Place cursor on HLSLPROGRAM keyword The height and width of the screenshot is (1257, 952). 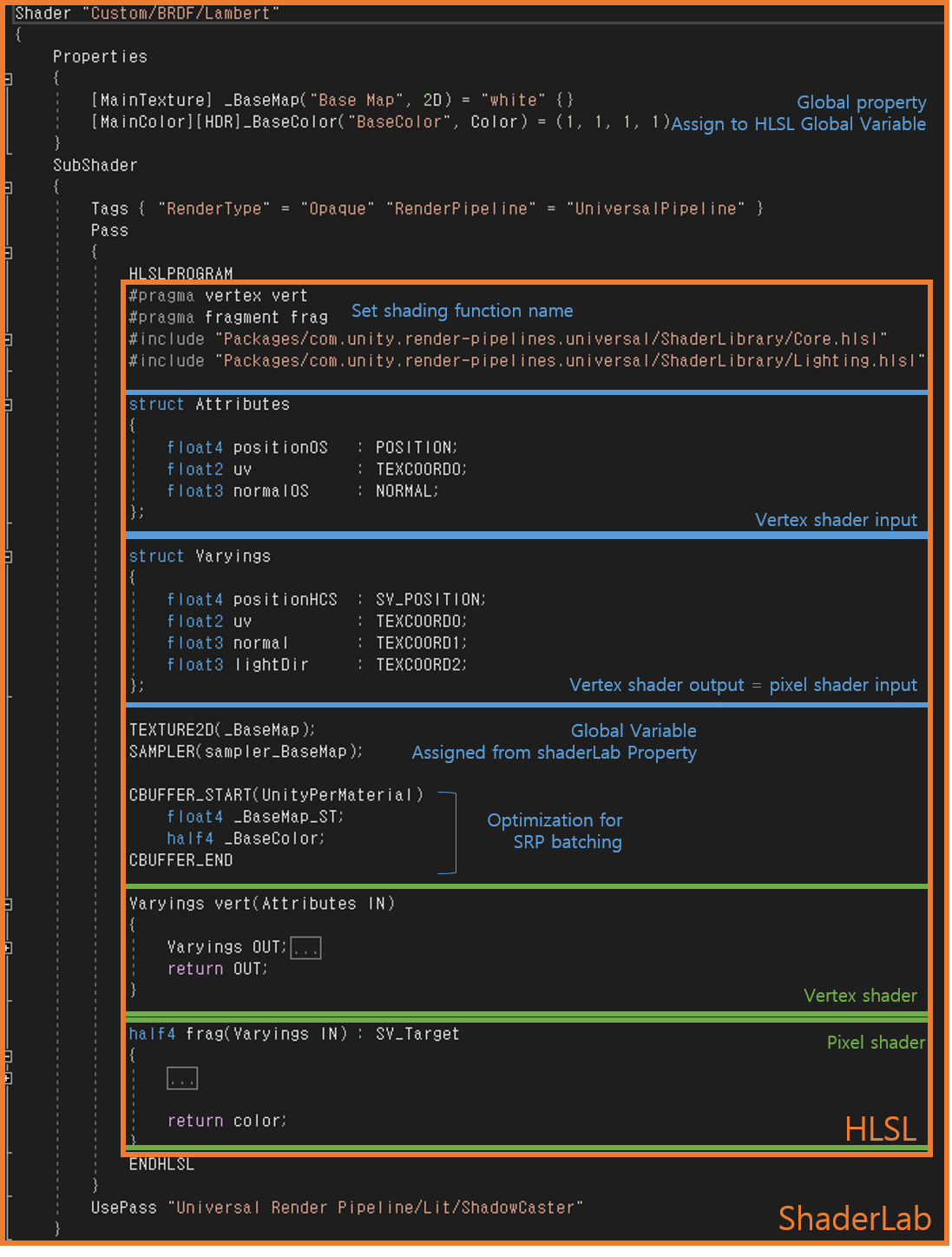(x=181, y=273)
